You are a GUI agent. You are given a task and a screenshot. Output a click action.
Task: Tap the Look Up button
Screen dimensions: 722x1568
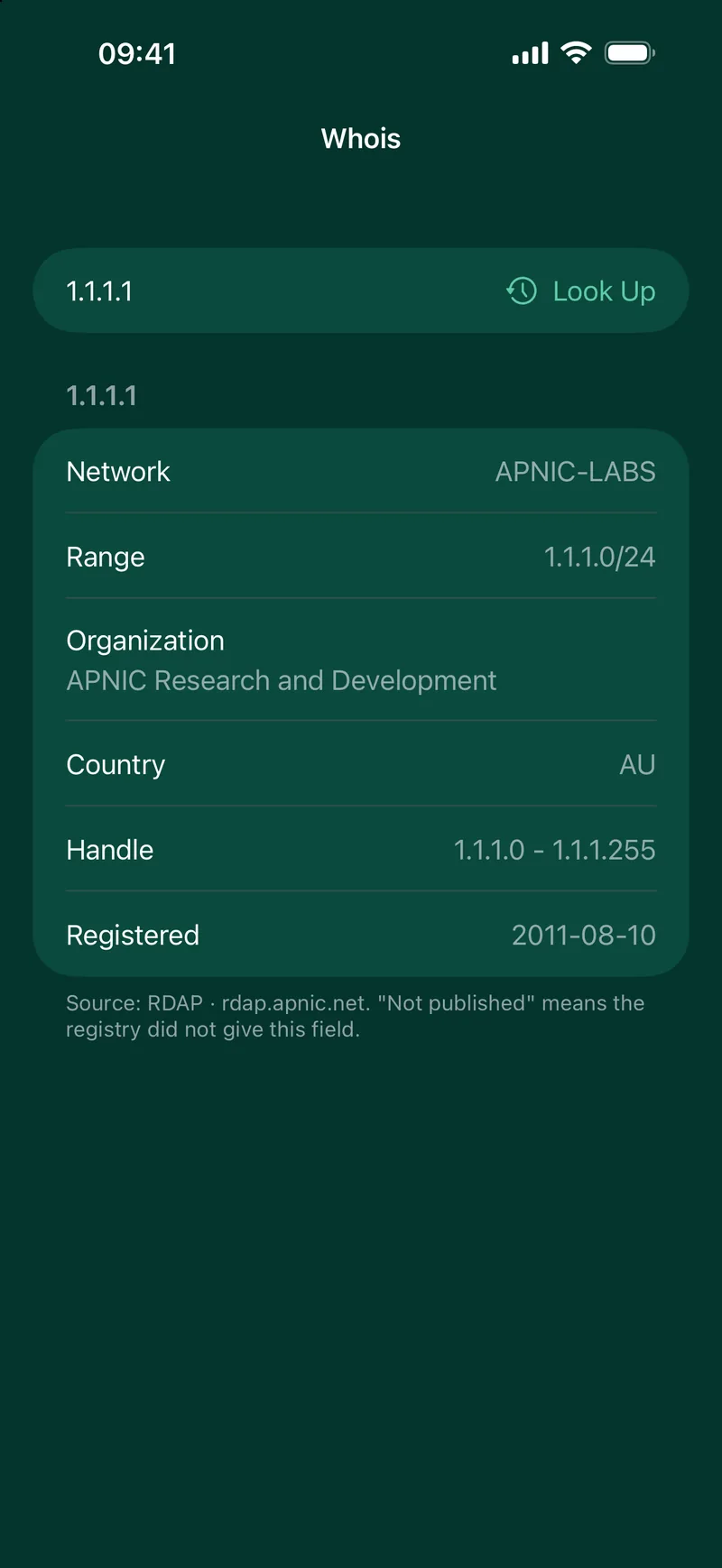604,291
